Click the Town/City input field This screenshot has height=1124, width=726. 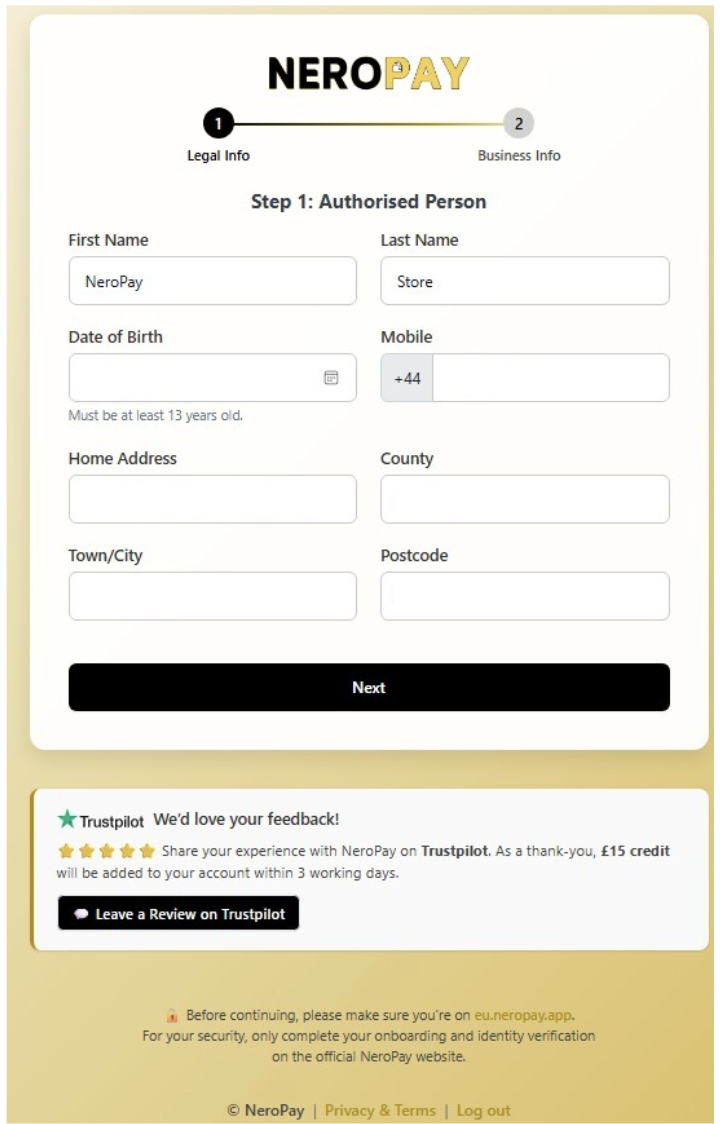[212, 596]
